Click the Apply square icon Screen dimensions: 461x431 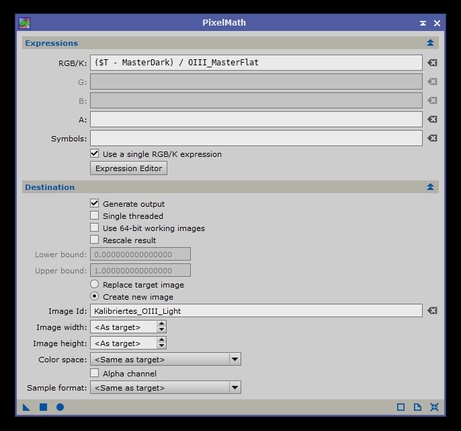[43, 407]
